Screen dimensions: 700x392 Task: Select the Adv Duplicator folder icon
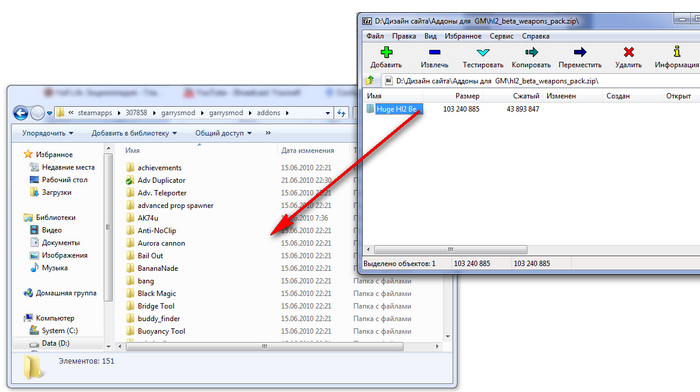point(130,180)
